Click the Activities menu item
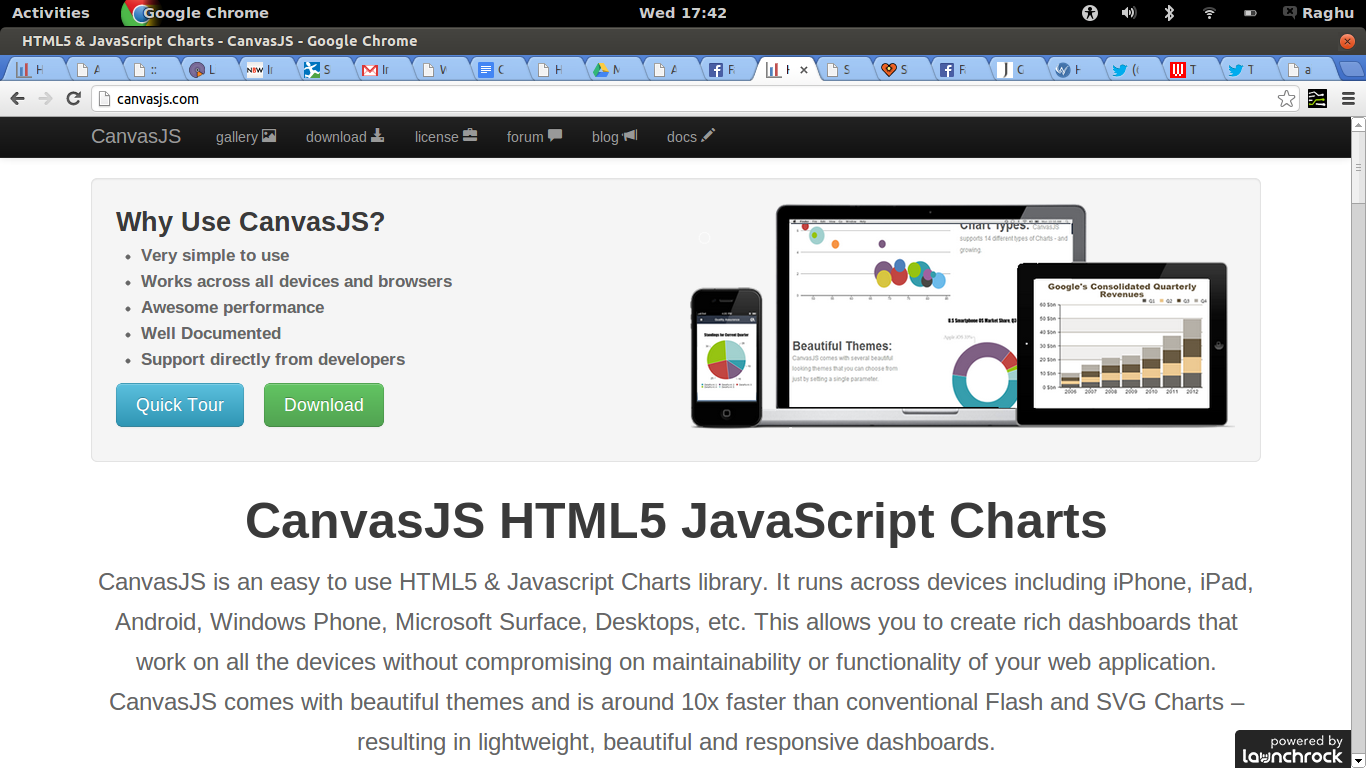The width and height of the screenshot is (1366, 768). click(52, 13)
